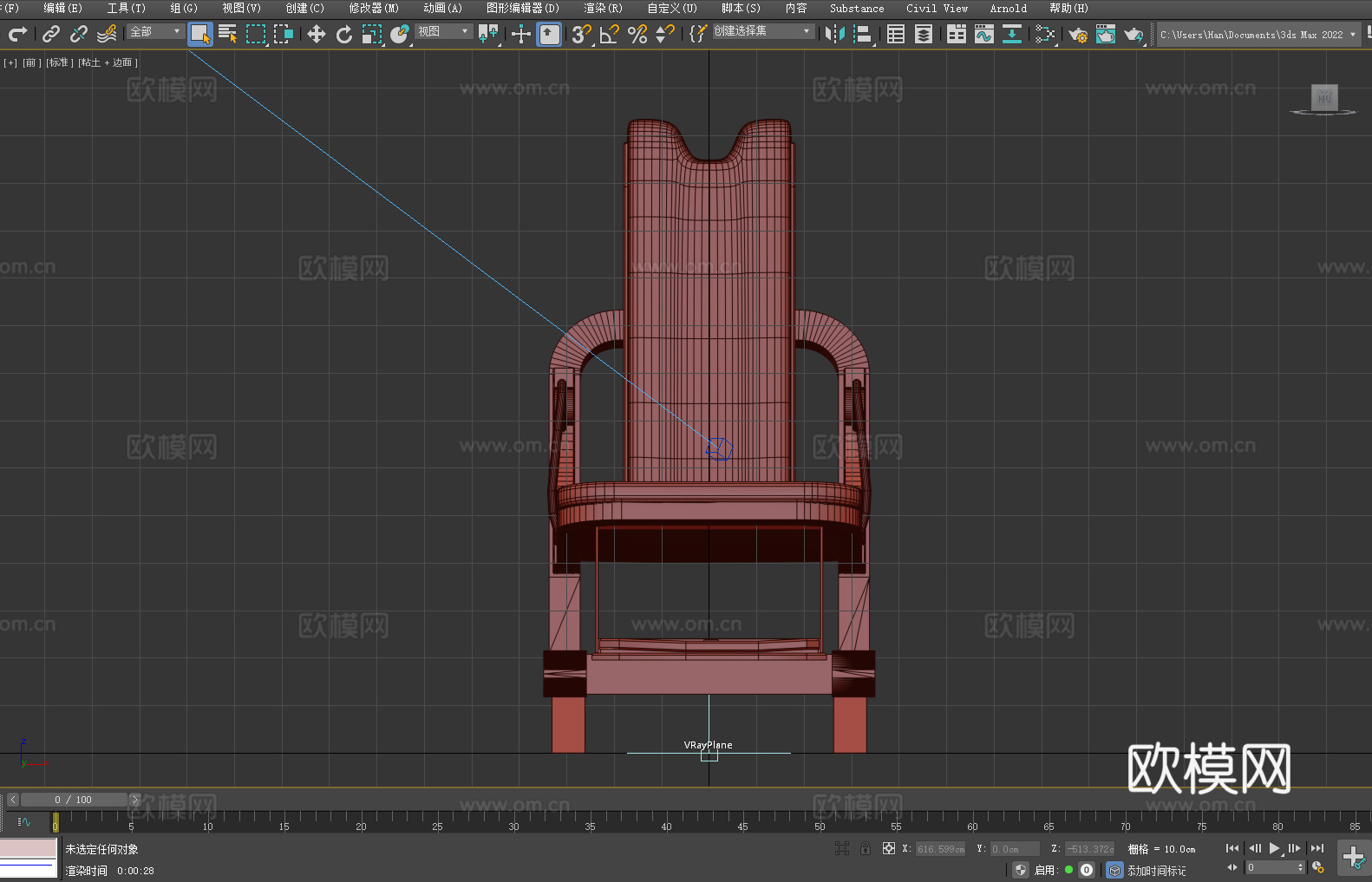Toggle the 3D Snaps button
Image resolution: width=1372 pixels, height=882 pixels.
582,34
